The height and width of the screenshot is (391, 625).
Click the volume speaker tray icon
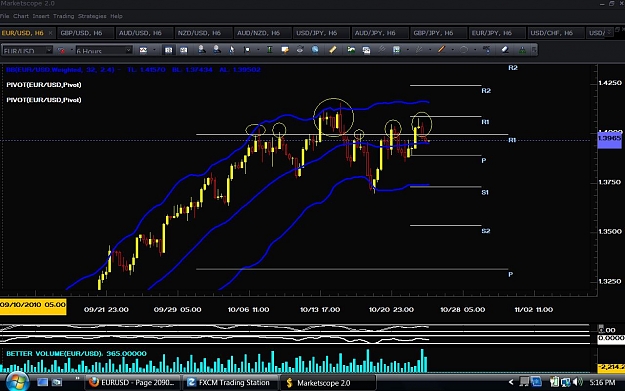[577, 382]
